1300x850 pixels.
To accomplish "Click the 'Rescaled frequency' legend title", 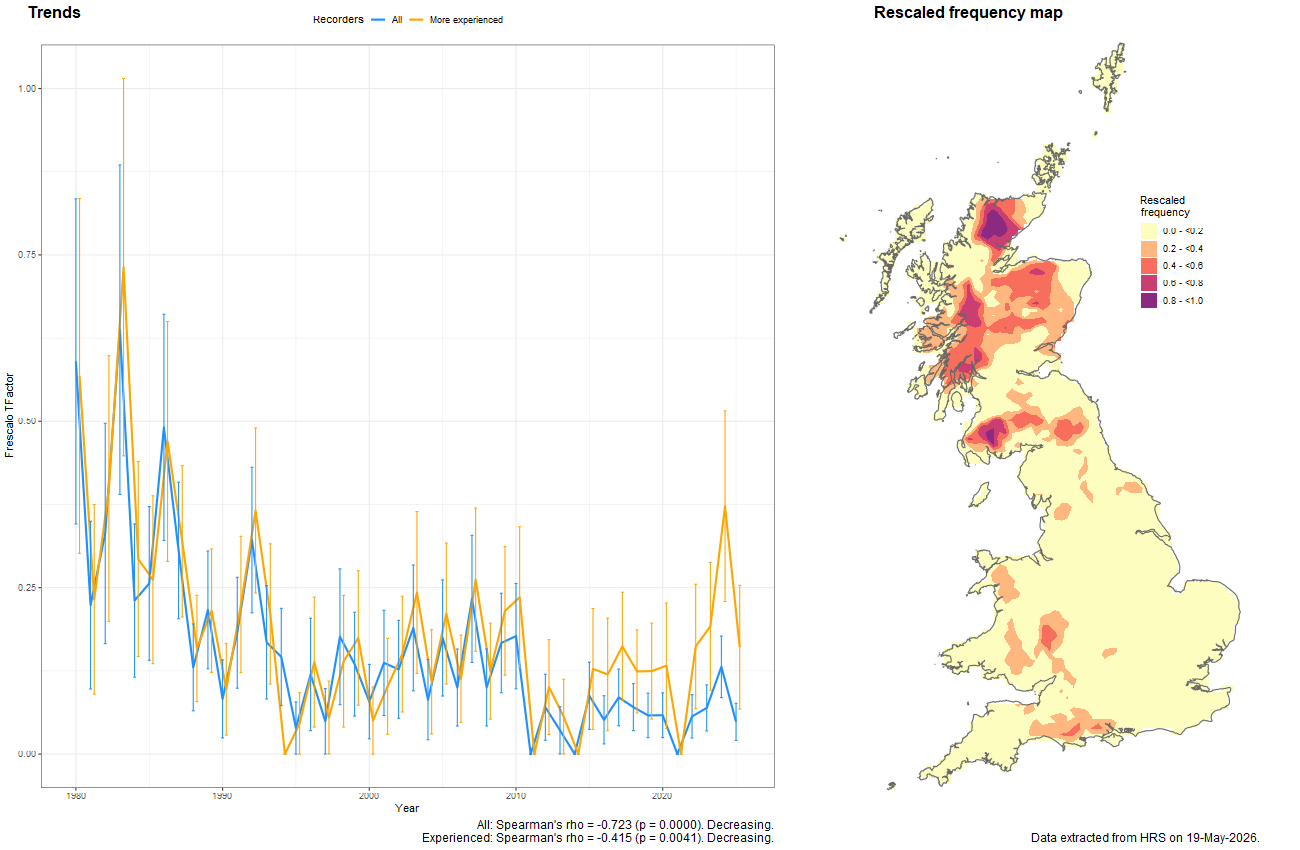I will click(x=1165, y=206).
